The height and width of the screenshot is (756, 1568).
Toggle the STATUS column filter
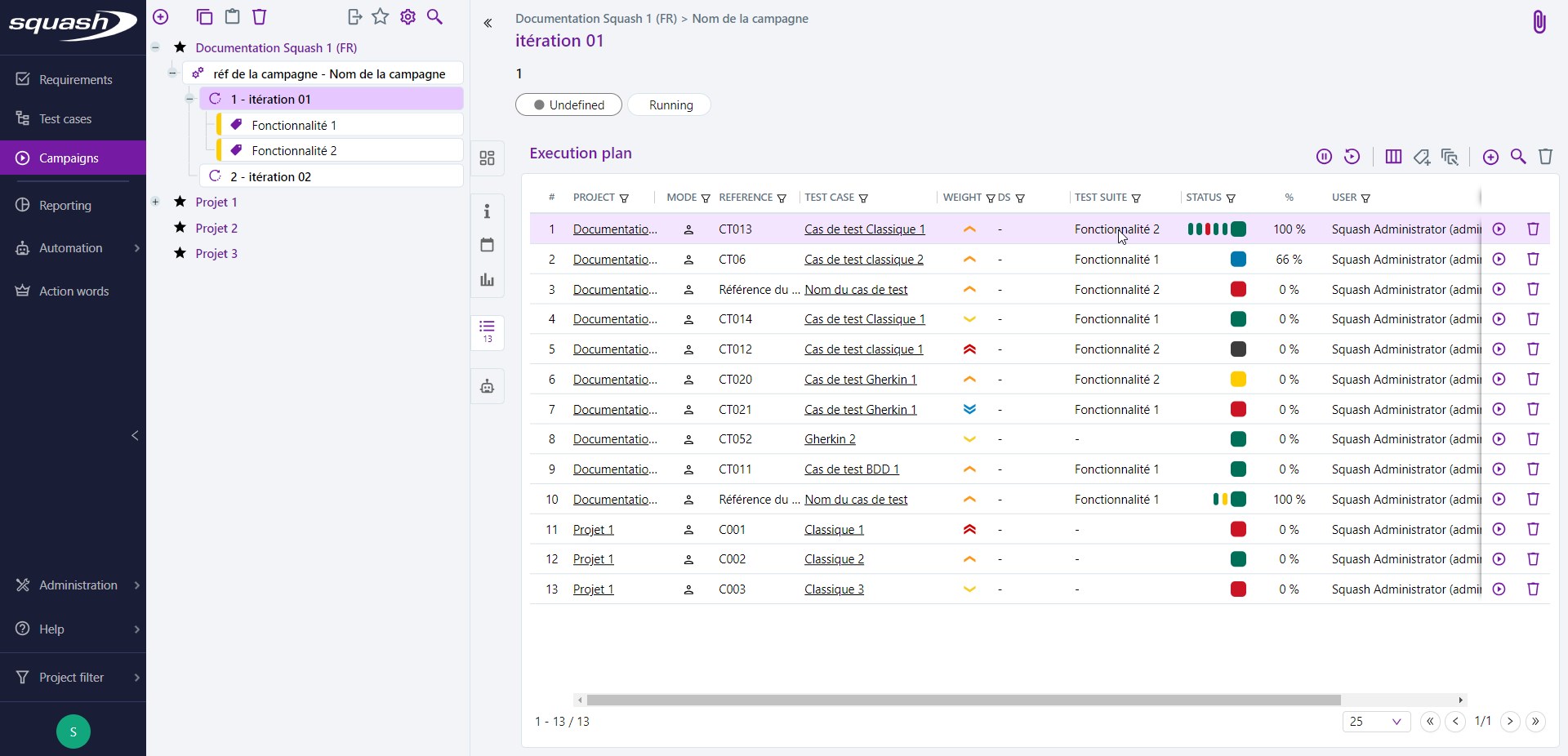[1231, 198]
